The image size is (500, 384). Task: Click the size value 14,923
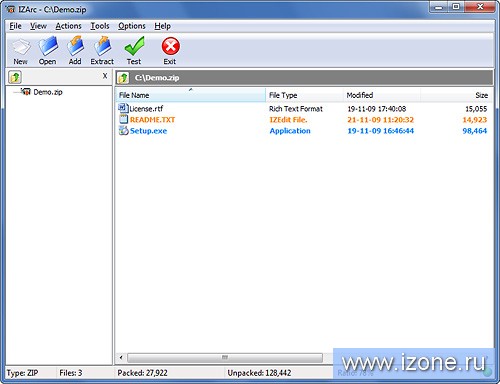(475, 120)
